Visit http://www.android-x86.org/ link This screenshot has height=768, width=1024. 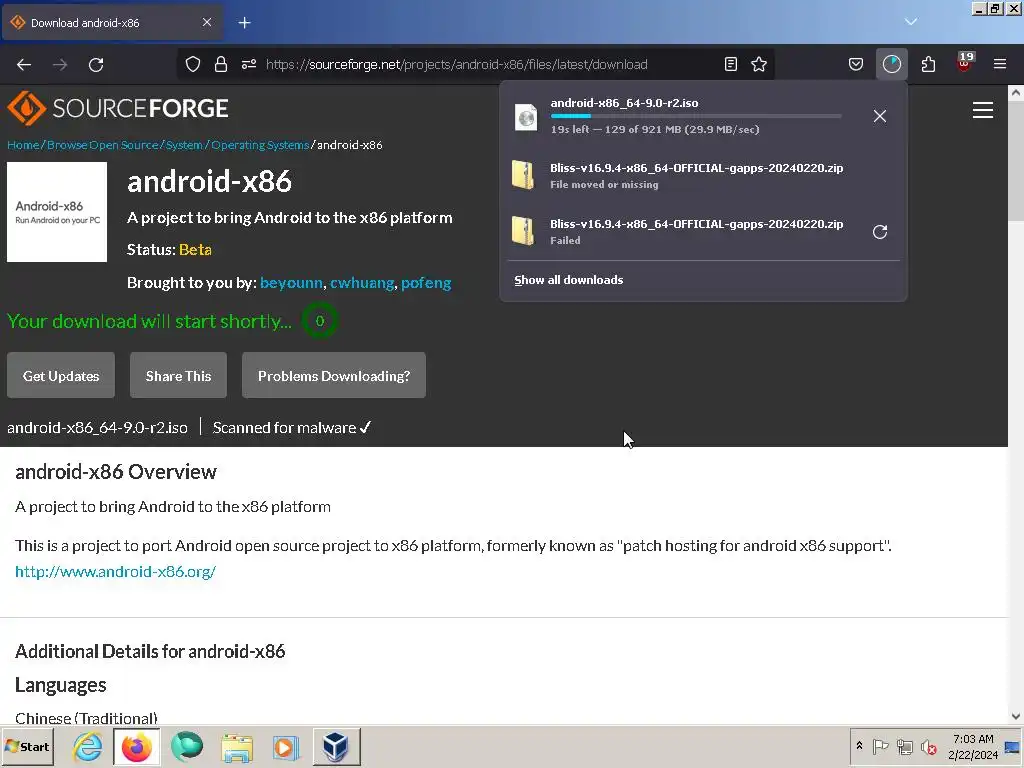coord(116,571)
